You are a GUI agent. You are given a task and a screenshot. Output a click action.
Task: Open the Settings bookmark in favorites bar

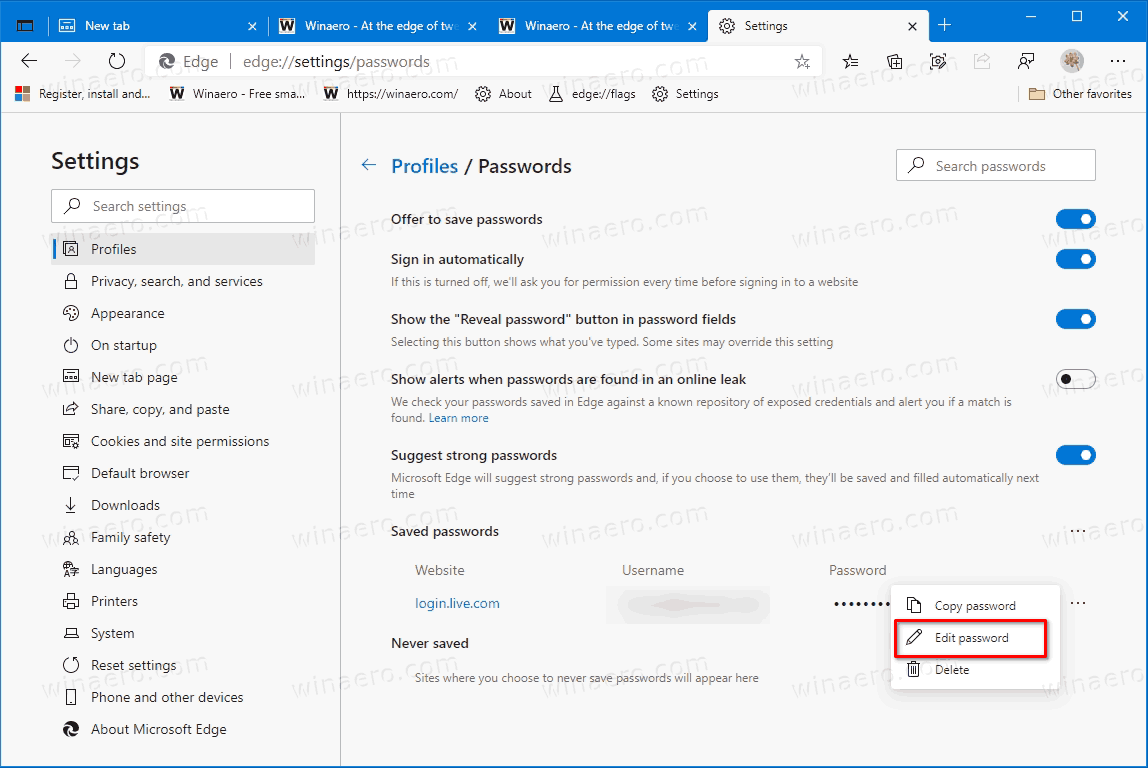[685, 94]
